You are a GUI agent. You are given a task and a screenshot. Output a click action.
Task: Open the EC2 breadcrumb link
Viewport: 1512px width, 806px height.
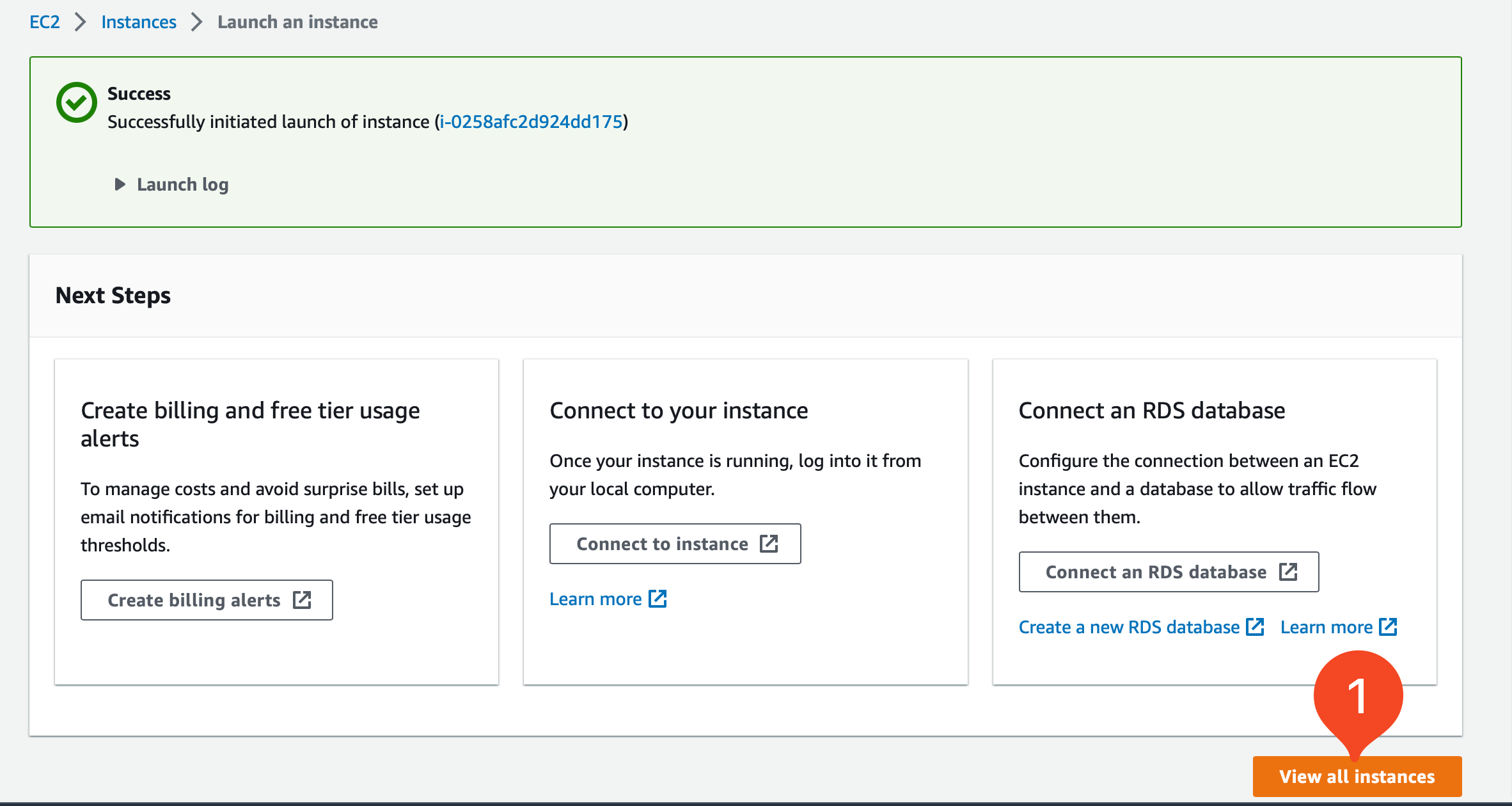43,22
